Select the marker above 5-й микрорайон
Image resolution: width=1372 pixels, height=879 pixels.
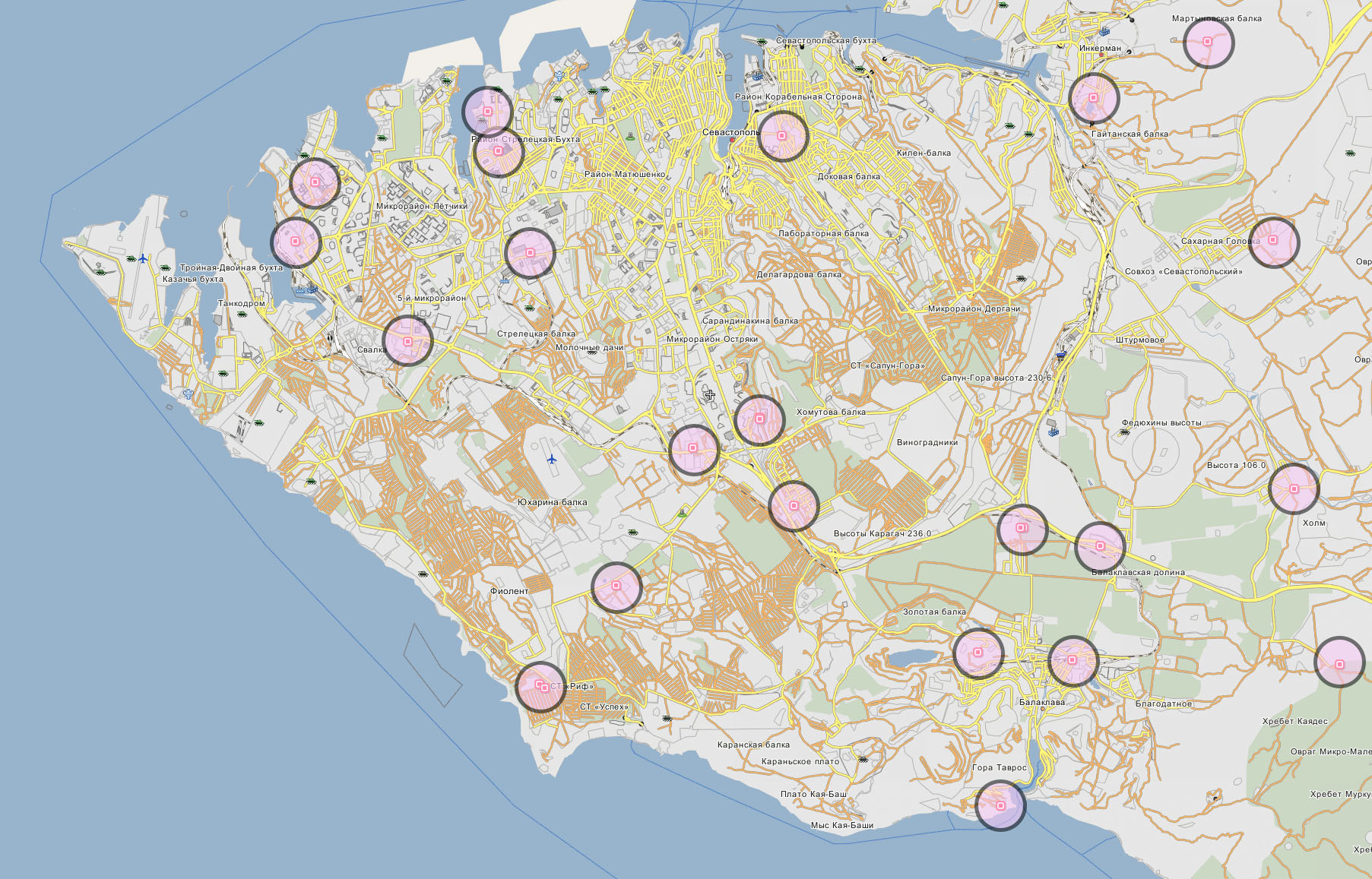pyautogui.click(x=530, y=253)
